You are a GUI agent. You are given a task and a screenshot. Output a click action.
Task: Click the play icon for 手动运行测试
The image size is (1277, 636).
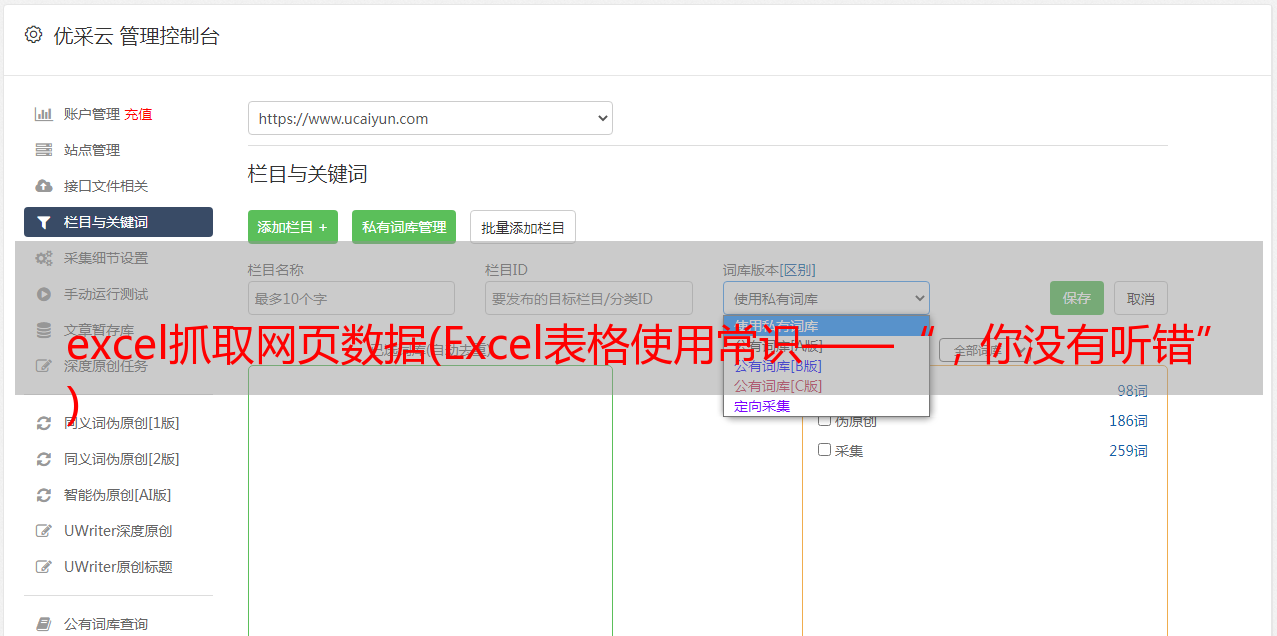coord(43,294)
